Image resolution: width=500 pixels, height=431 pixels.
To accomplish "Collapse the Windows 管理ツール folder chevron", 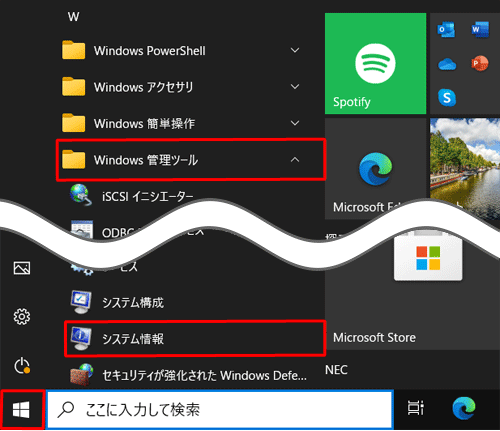I will pos(295,160).
